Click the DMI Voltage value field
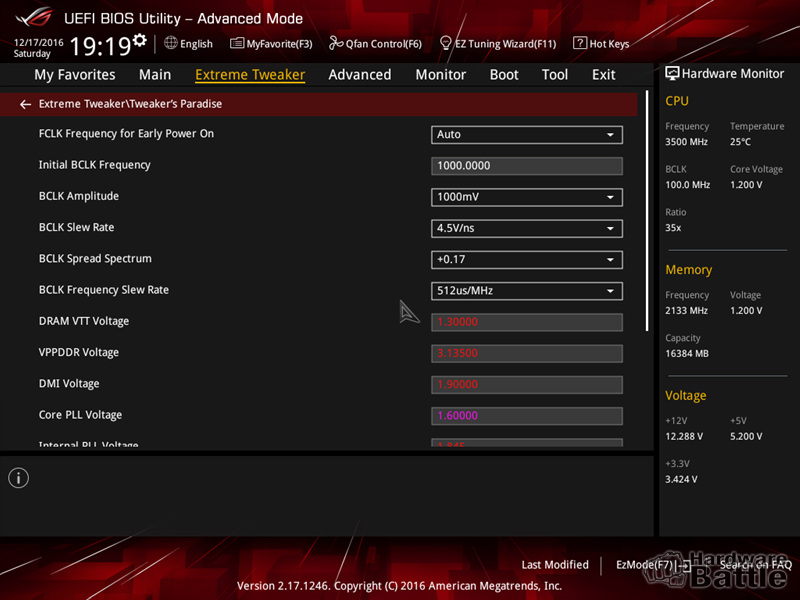Screen dimensions: 800x600 (x=527, y=385)
